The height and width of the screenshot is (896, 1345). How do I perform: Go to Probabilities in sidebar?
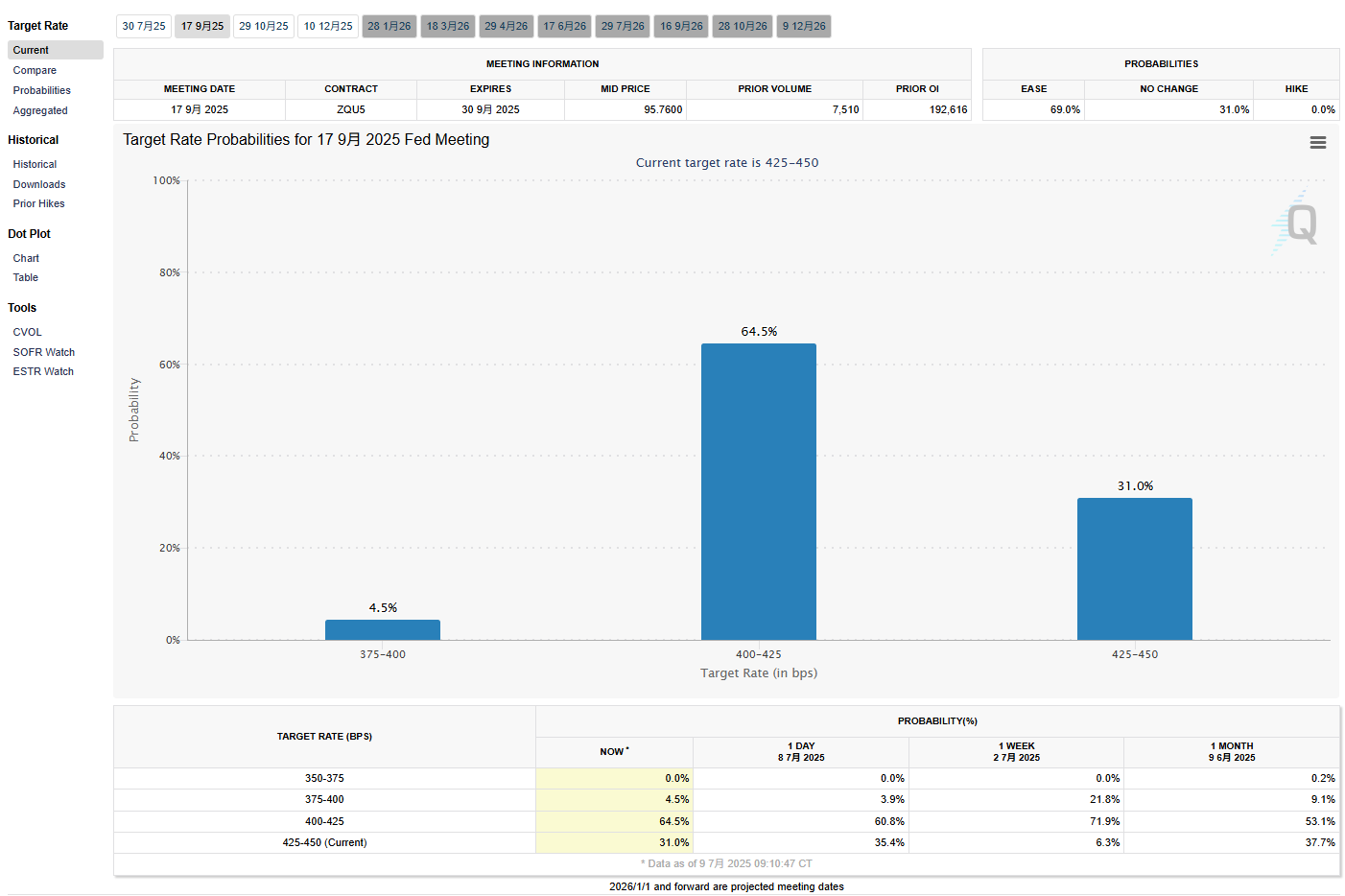pyautogui.click(x=42, y=90)
